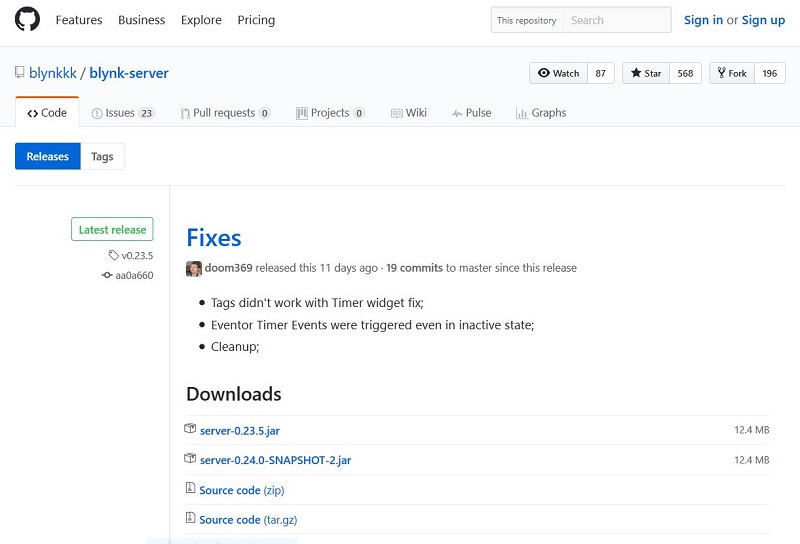The image size is (800, 544).
Task: Select the archive icon for Source code (tar.gz)
Action: coord(190,517)
